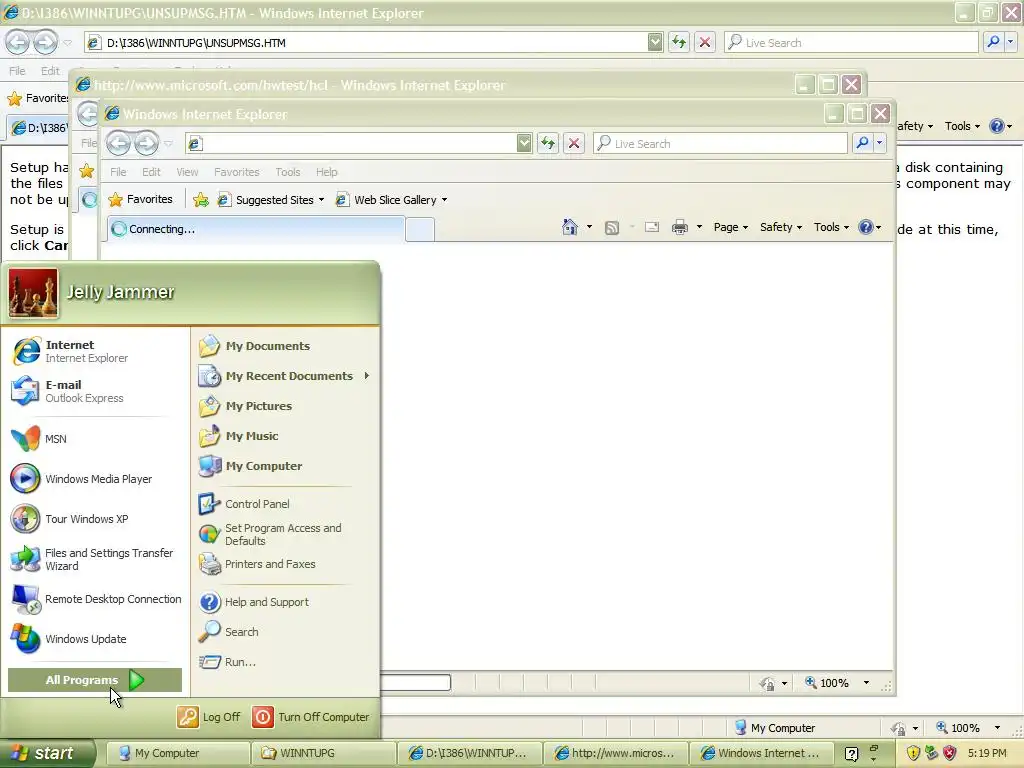The image size is (1024, 768).
Task: Open Tools dropdown in front IE command bar
Action: (831, 227)
